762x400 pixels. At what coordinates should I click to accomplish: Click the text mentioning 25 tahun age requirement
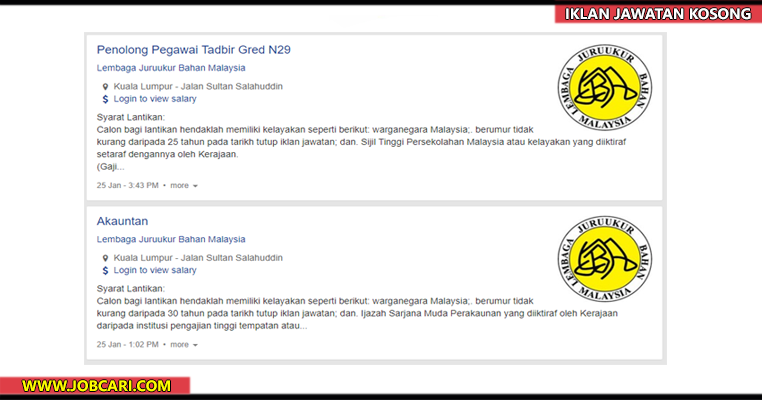coord(361,142)
